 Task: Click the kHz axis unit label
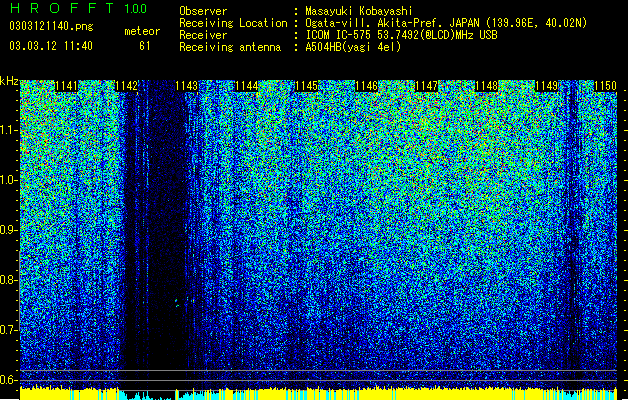[x=9, y=81]
